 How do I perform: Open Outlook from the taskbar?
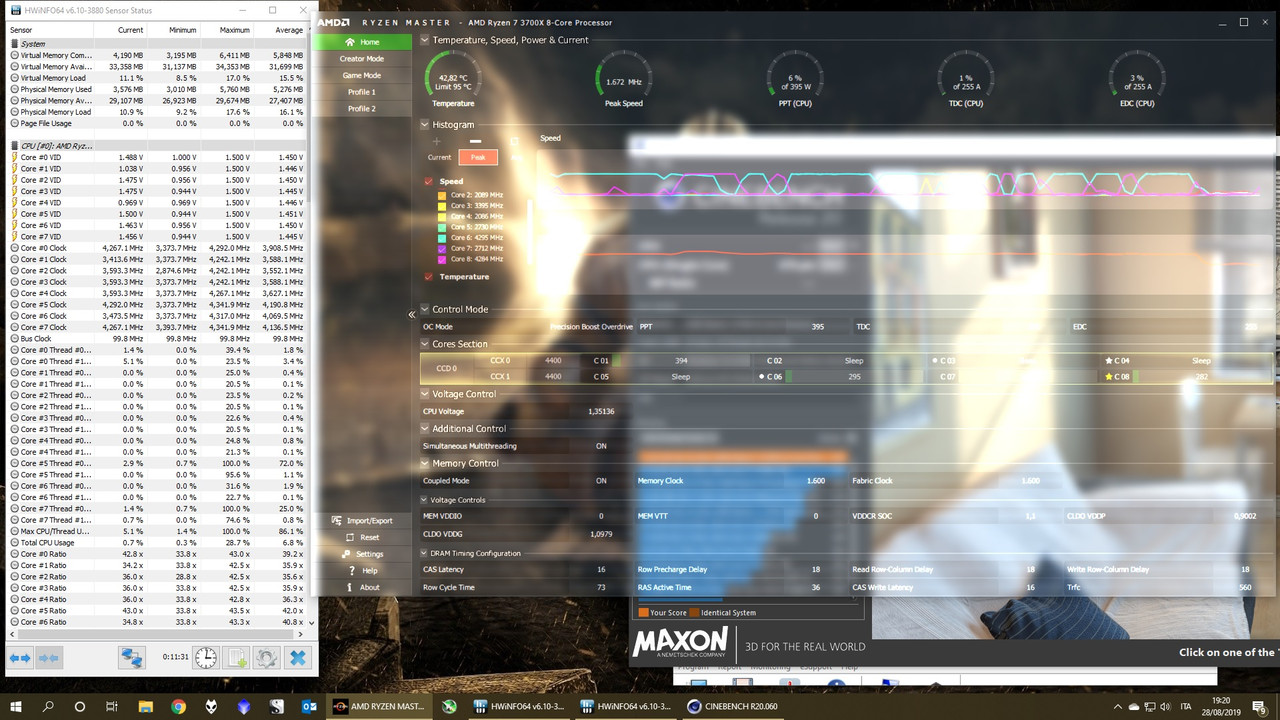point(309,706)
